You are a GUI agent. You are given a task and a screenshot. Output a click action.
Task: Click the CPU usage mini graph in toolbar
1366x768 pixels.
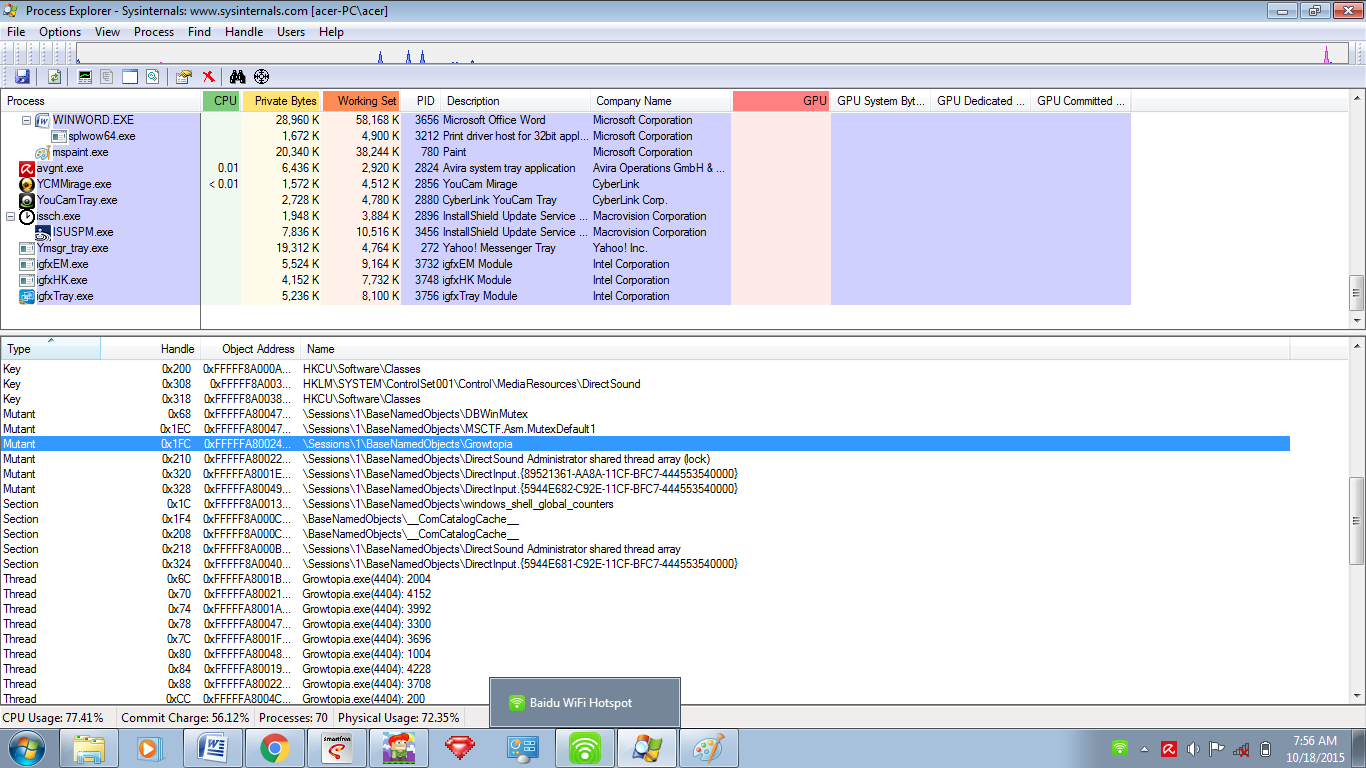(x=711, y=55)
